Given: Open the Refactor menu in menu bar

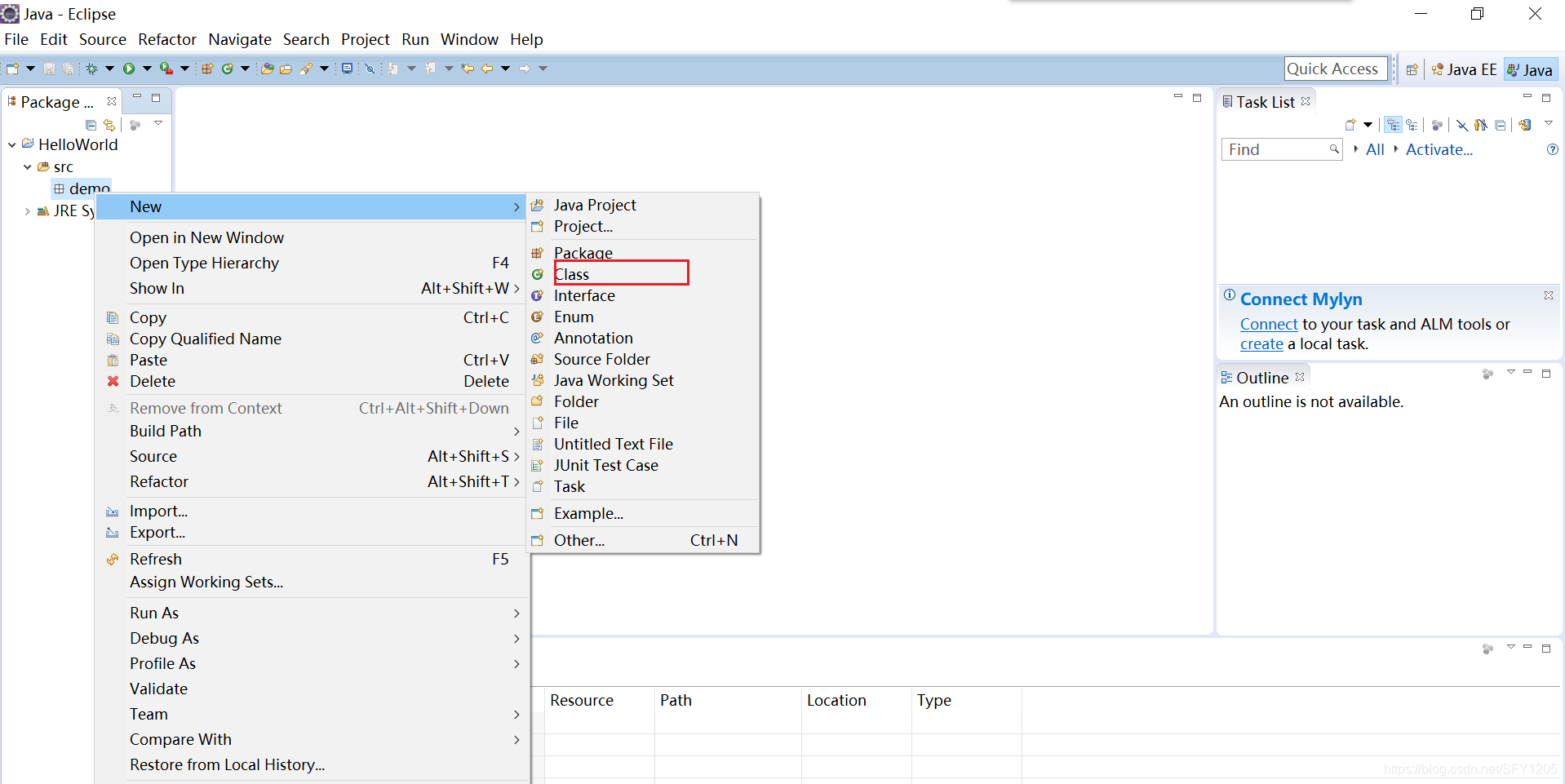Looking at the screenshot, I should [x=167, y=39].
